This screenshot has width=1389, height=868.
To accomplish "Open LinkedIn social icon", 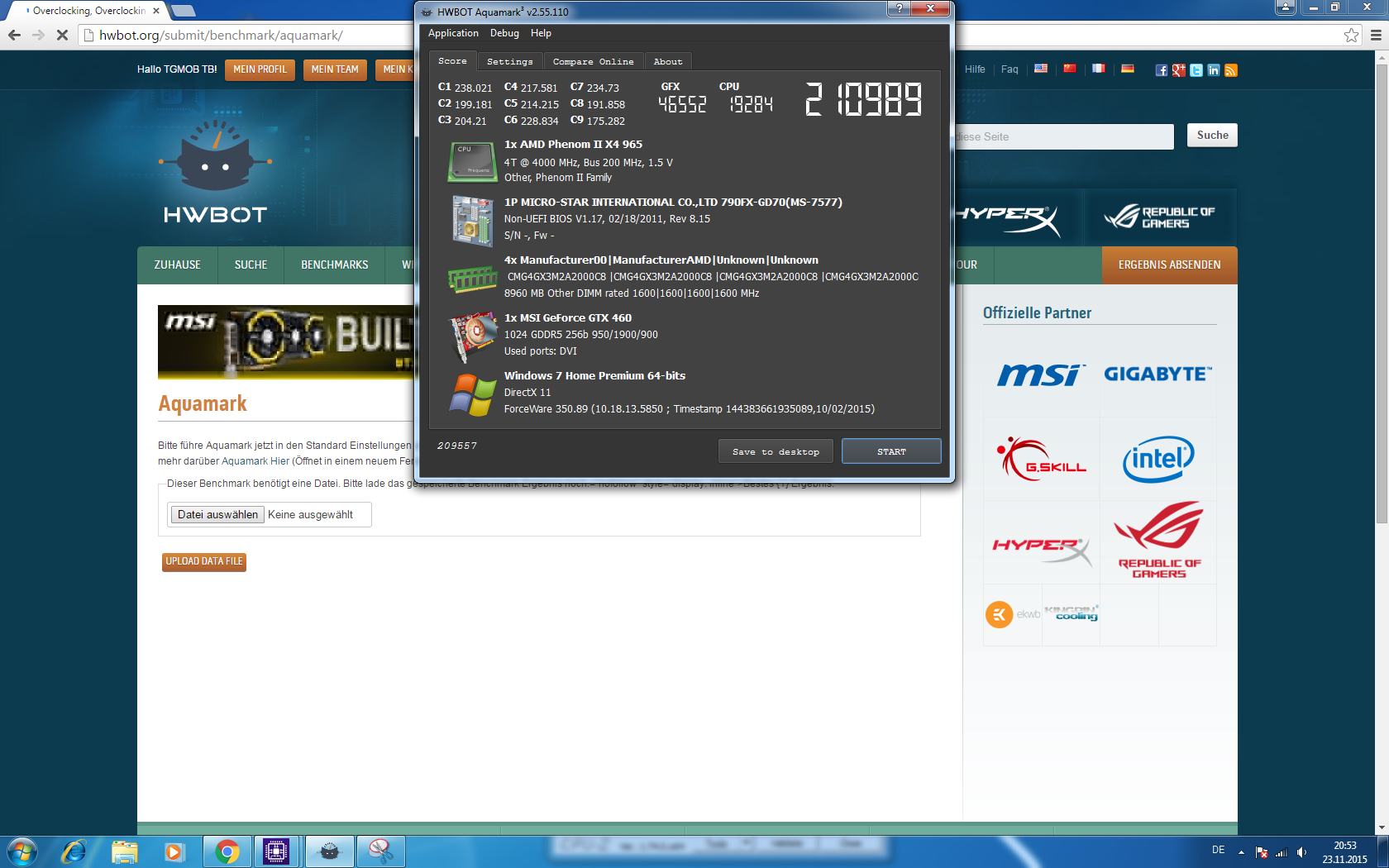I will 1214,70.
